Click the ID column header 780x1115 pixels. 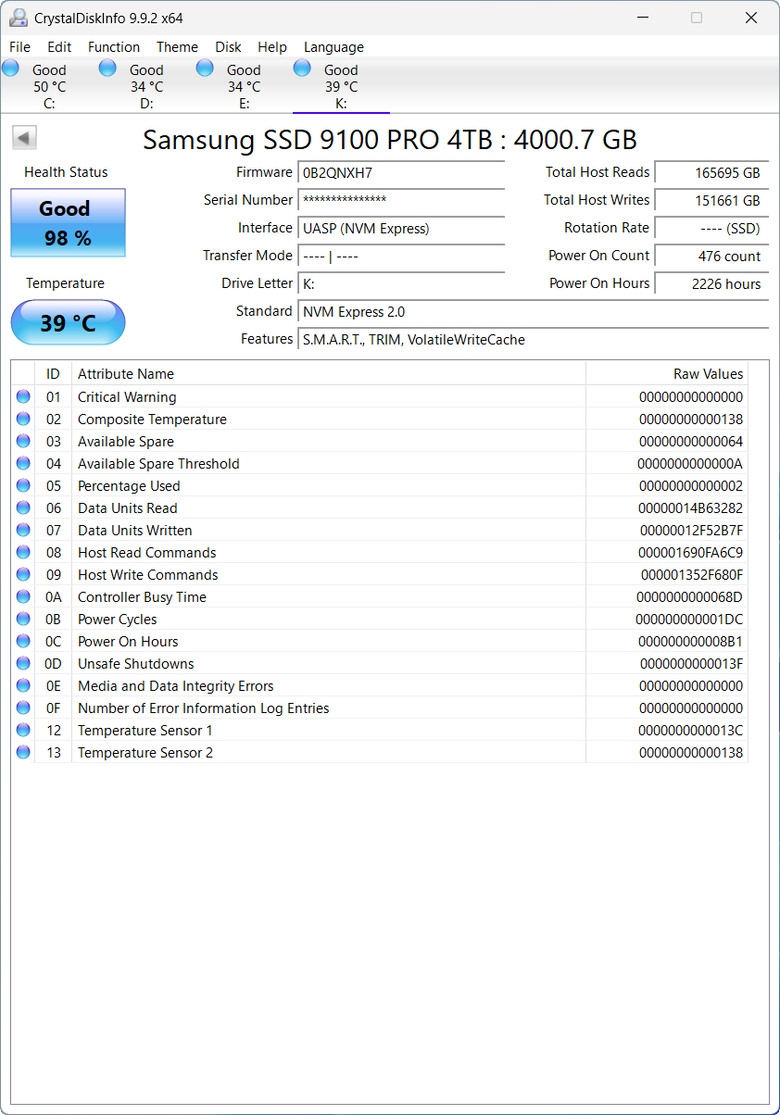pos(53,373)
